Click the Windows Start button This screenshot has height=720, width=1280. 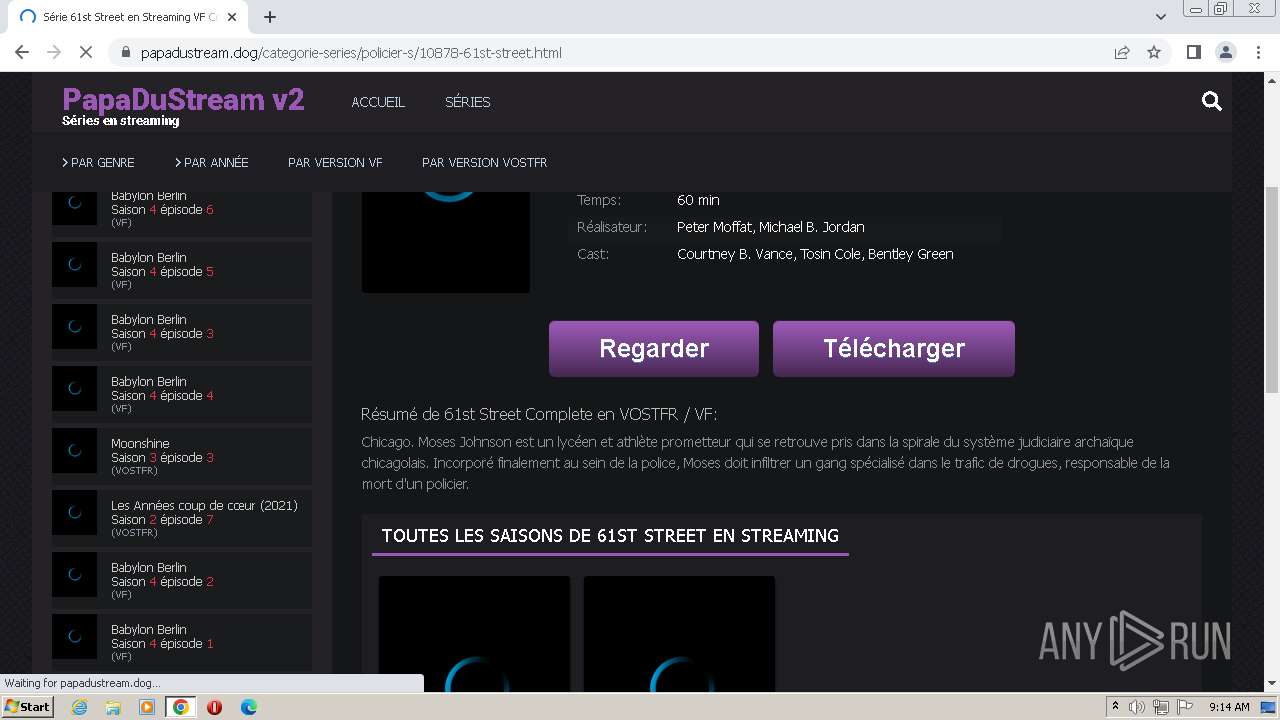point(27,707)
